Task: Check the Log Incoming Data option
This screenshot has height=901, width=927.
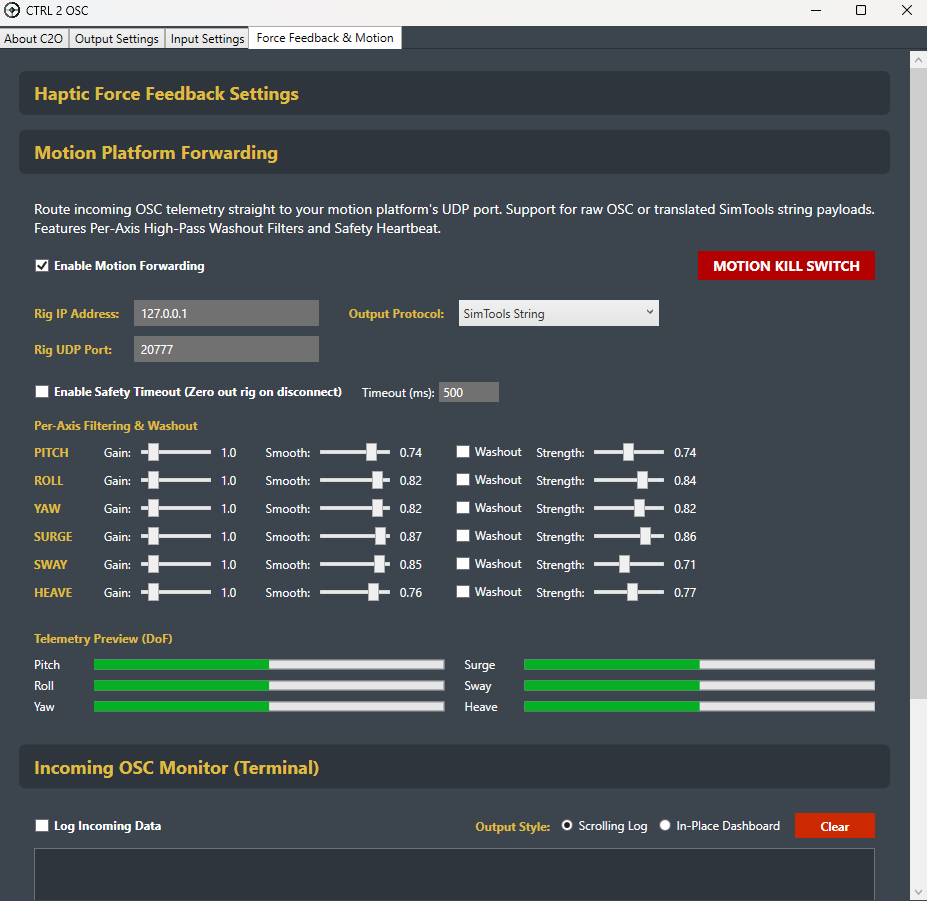Action: pyautogui.click(x=41, y=825)
